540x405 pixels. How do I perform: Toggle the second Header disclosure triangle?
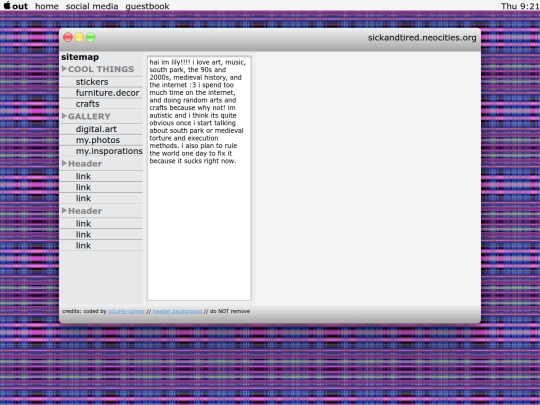point(64,210)
